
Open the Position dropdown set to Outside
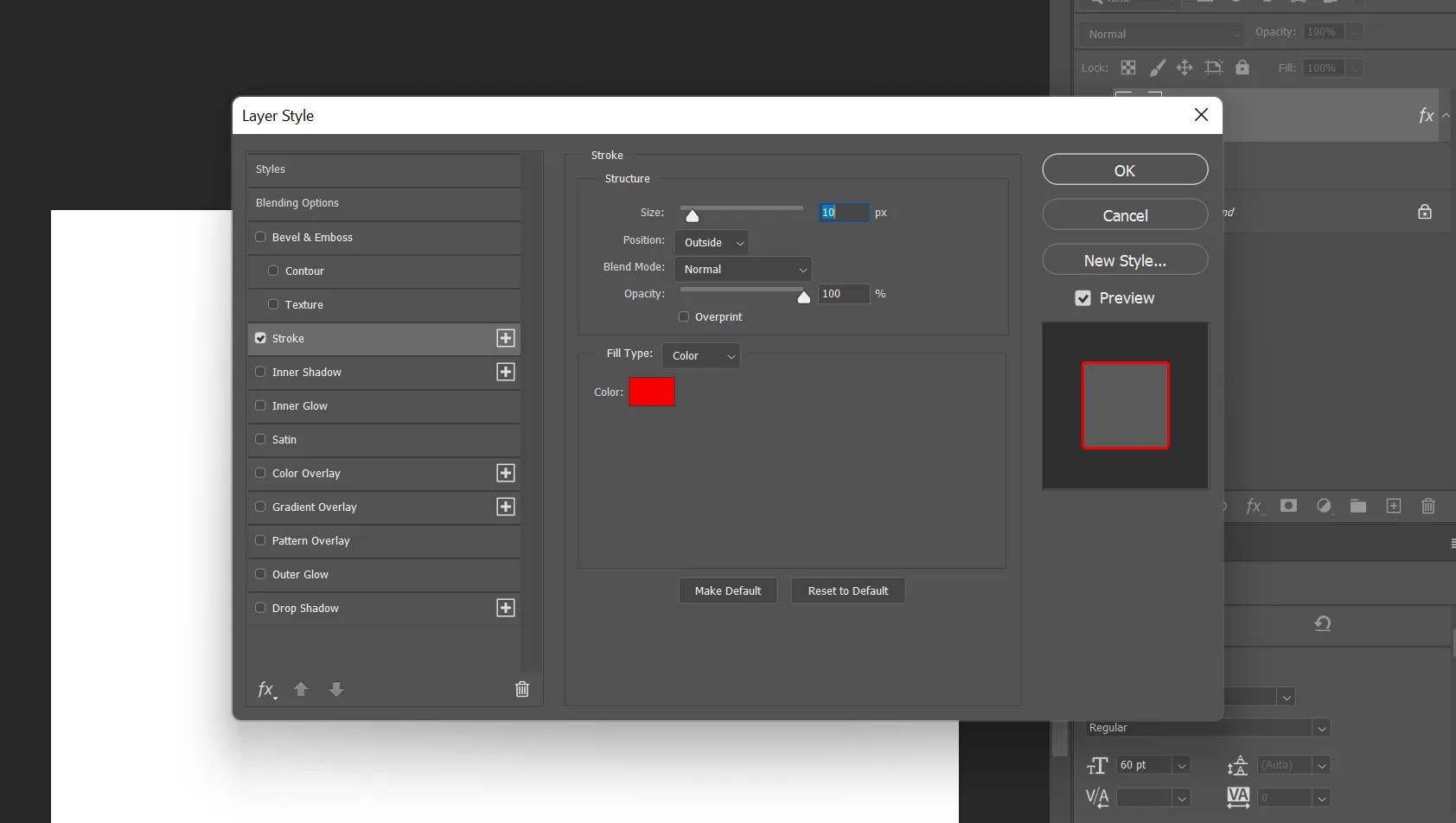click(x=711, y=242)
